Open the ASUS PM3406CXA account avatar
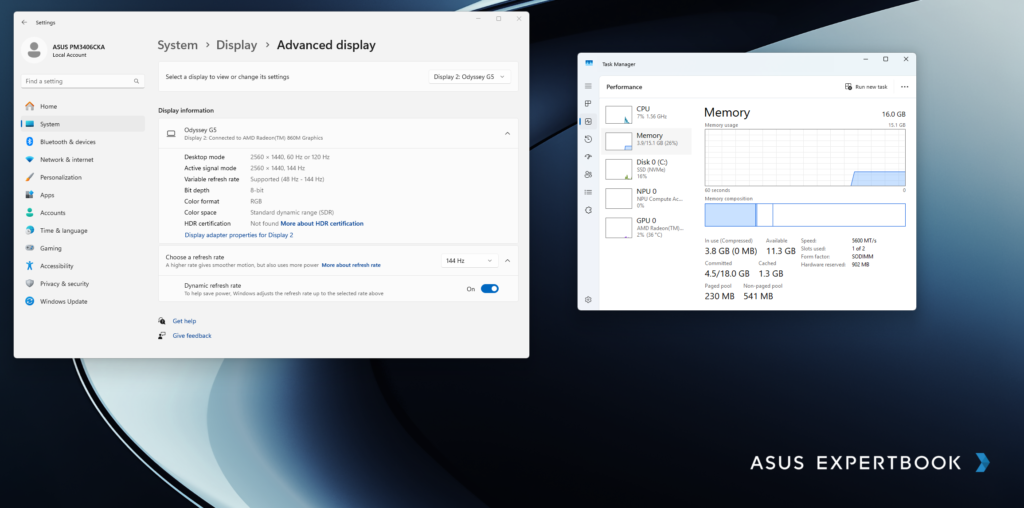Image resolution: width=1024 pixels, height=508 pixels. 34,50
